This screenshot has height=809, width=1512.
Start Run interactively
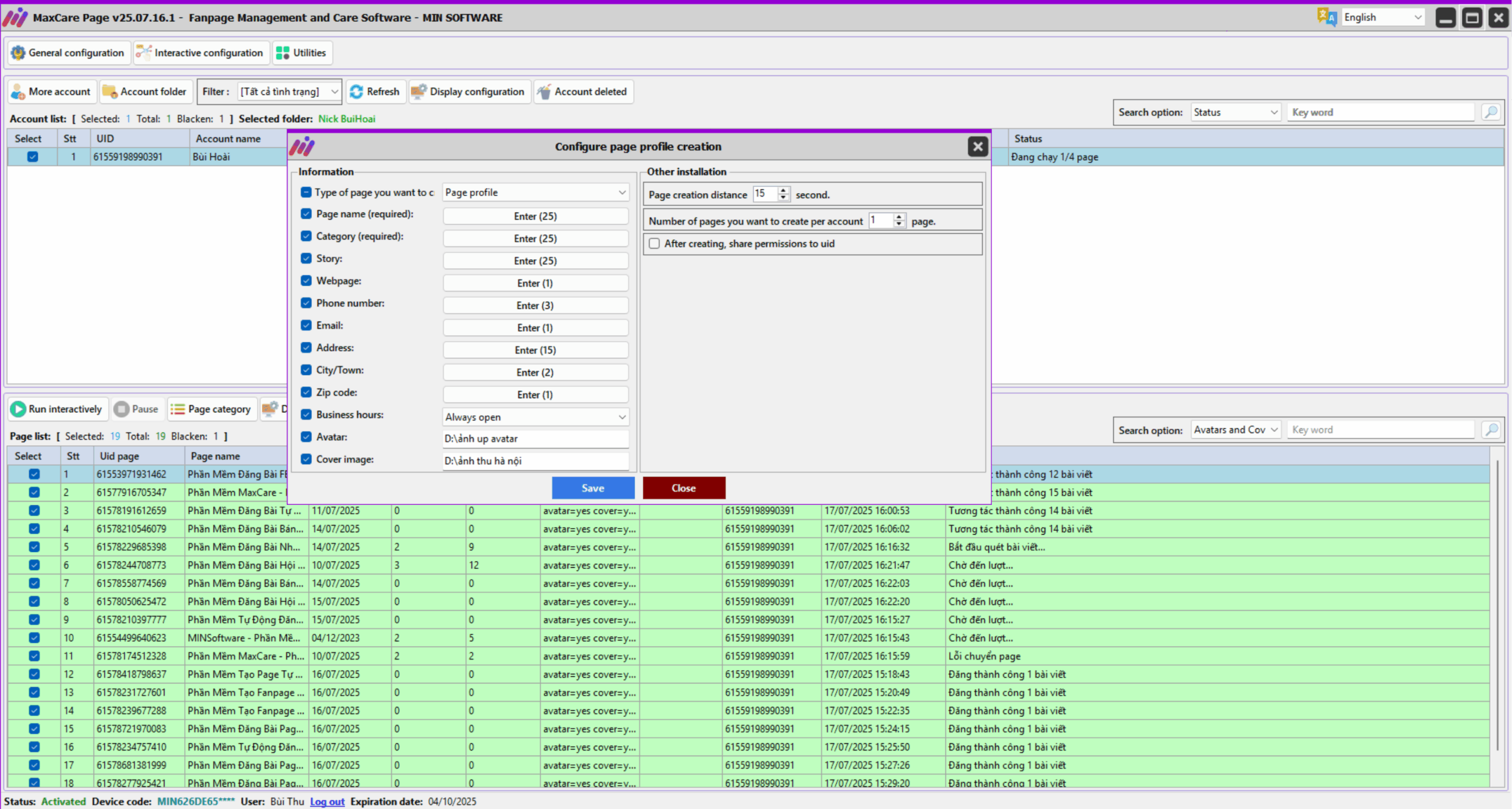click(57, 409)
